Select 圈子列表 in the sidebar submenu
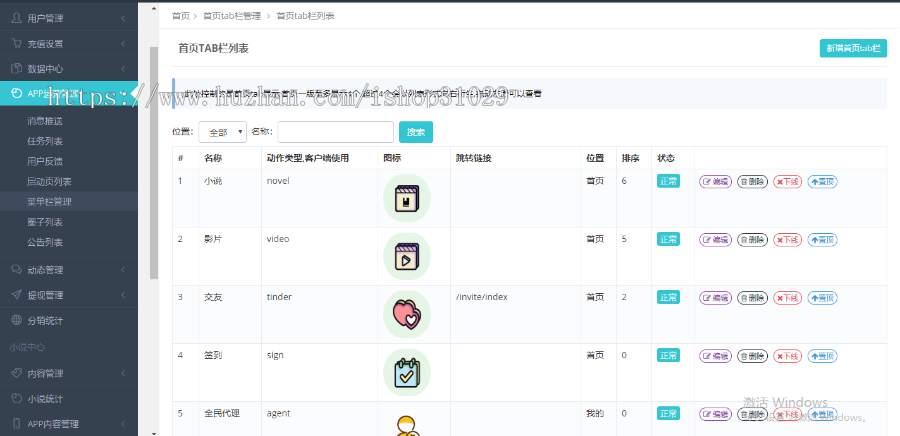Image resolution: width=900 pixels, height=436 pixels. (45, 222)
